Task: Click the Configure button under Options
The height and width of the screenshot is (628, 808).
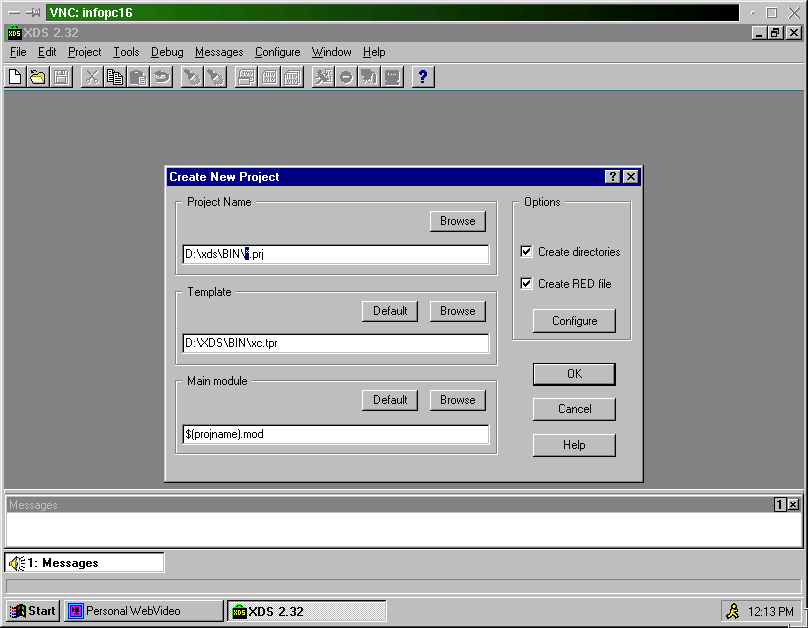Action: 575,321
